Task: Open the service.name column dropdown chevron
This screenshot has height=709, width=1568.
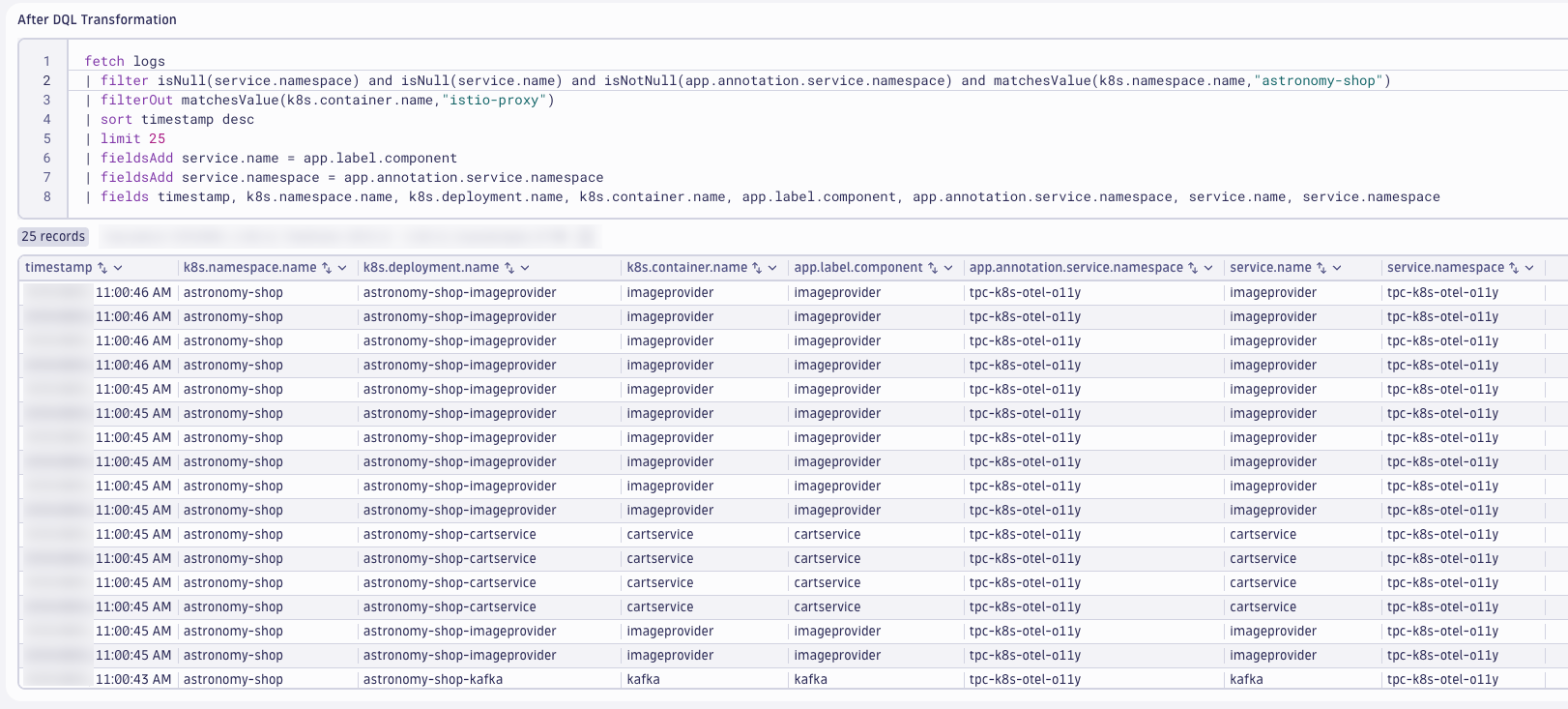Action: click(1337, 268)
